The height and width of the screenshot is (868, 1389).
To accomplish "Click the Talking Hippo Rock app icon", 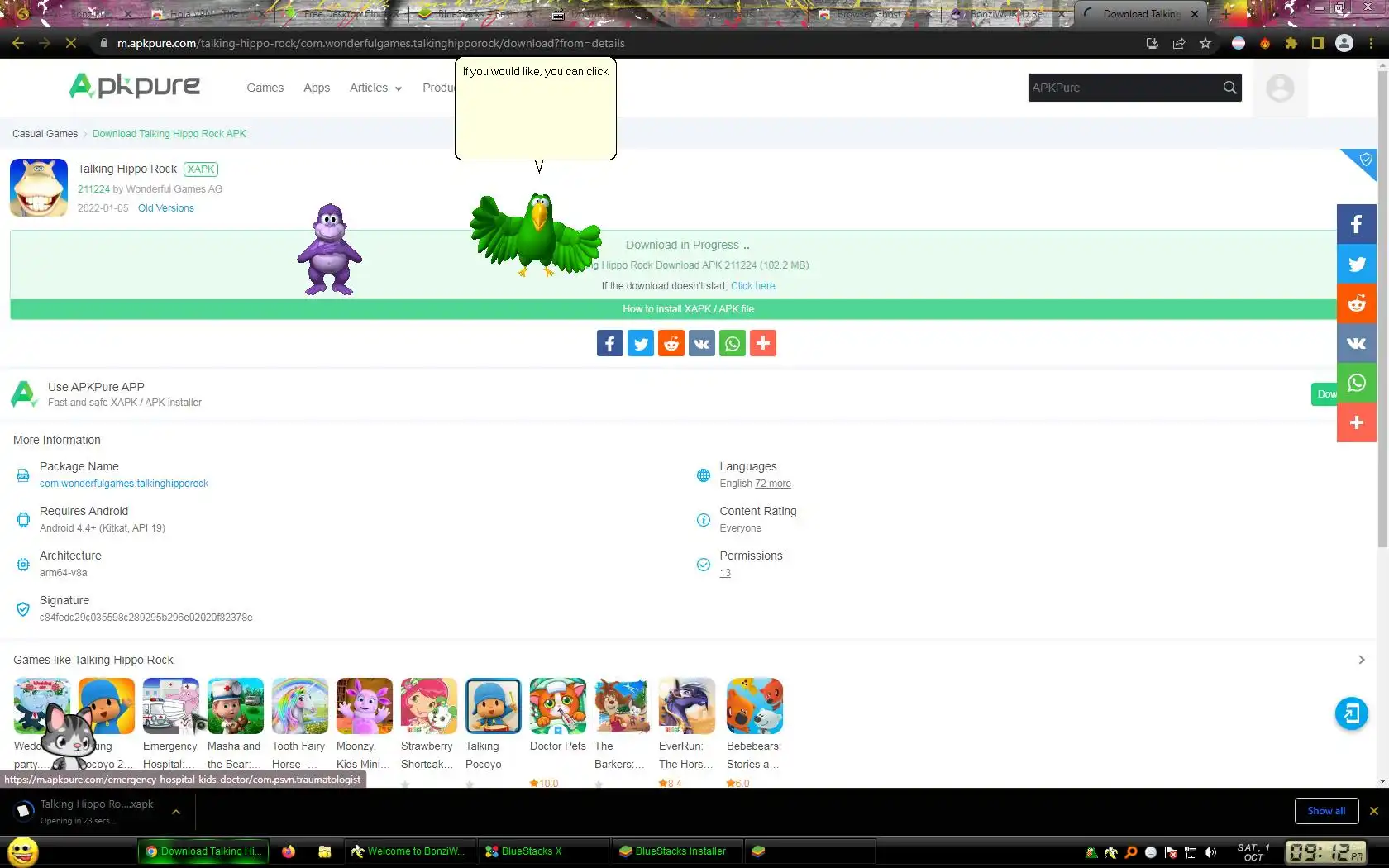I will [39, 188].
